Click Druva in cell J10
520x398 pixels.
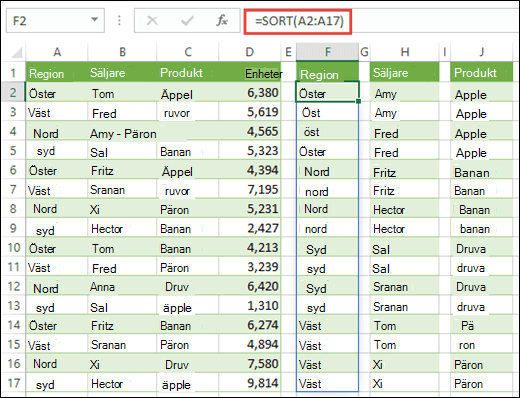tap(471, 249)
